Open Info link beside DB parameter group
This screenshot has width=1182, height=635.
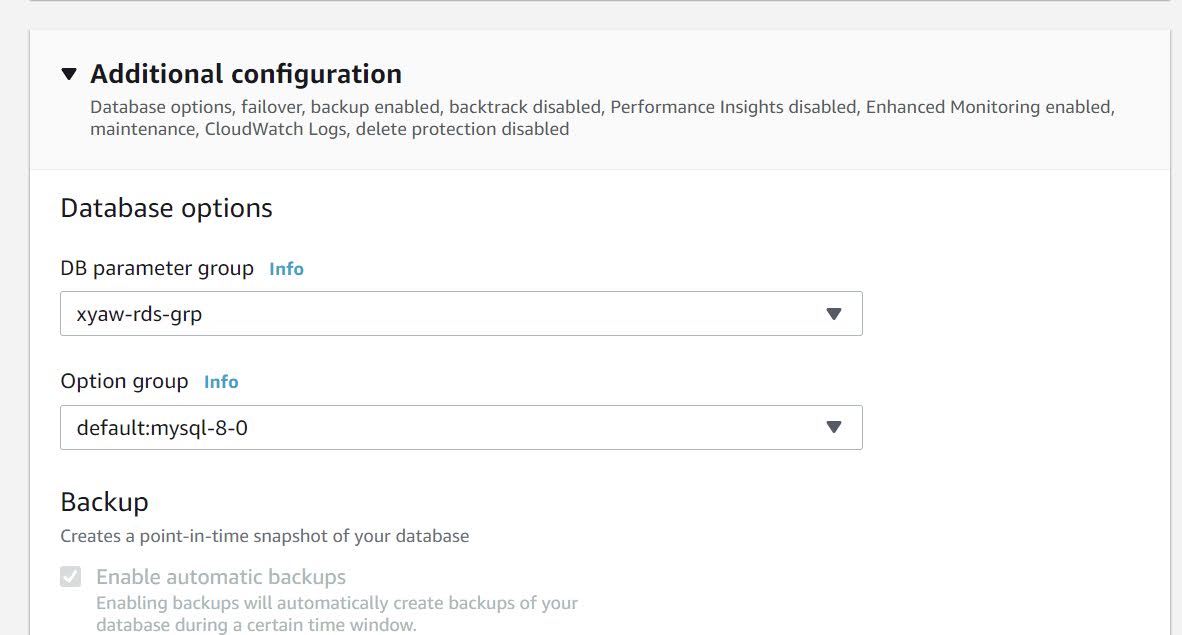pyautogui.click(x=286, y=269)
